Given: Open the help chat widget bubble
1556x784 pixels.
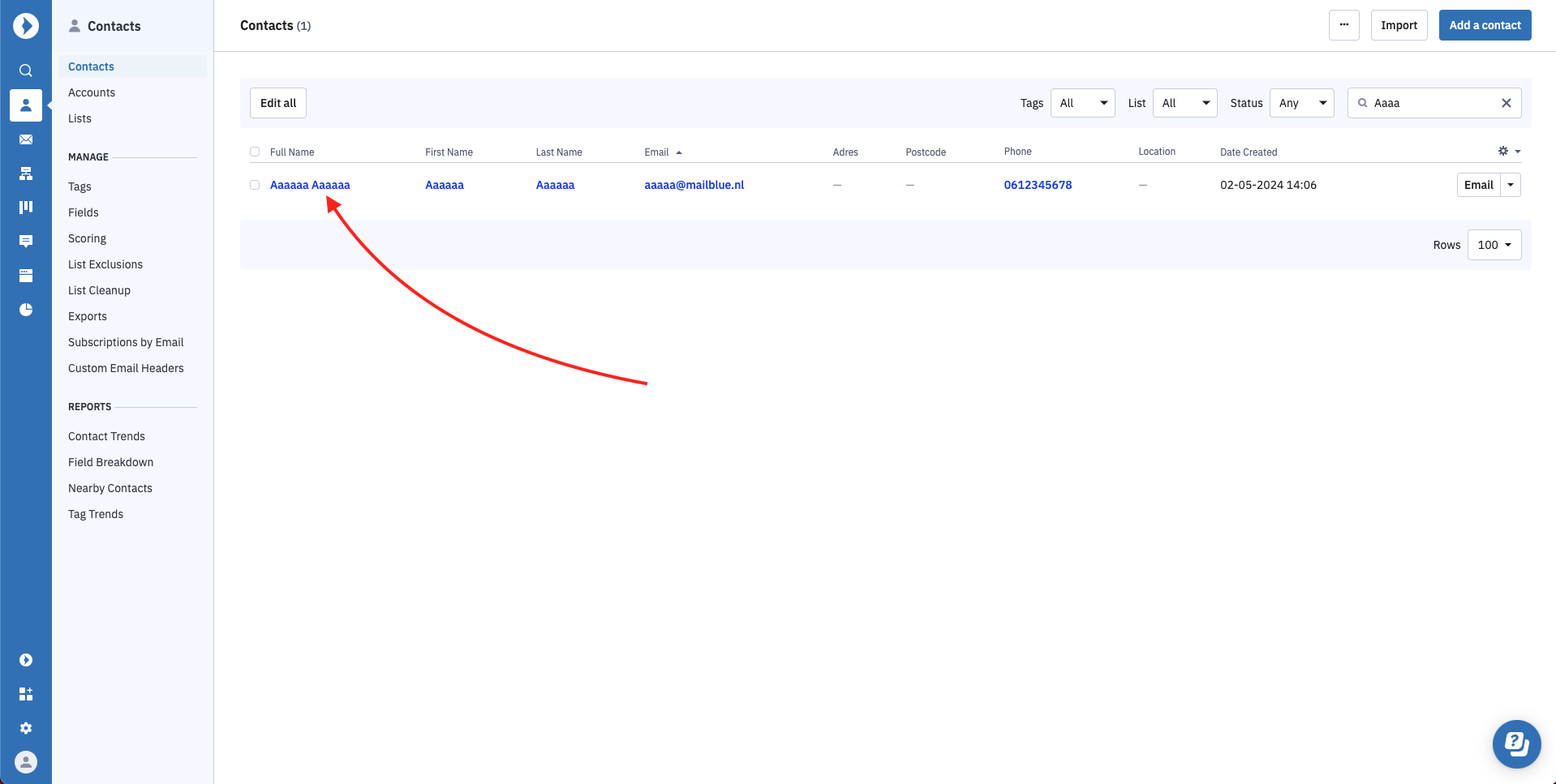Looking at the screenshot, I should [1516, 744].
